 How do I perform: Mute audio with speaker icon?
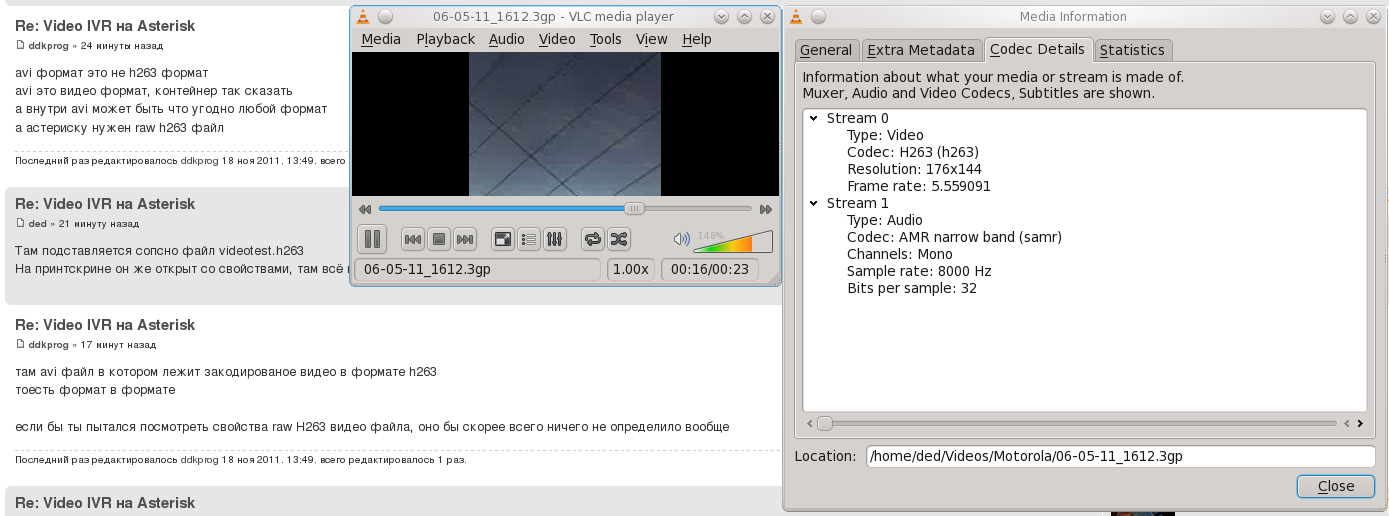(x=682, y=239)
